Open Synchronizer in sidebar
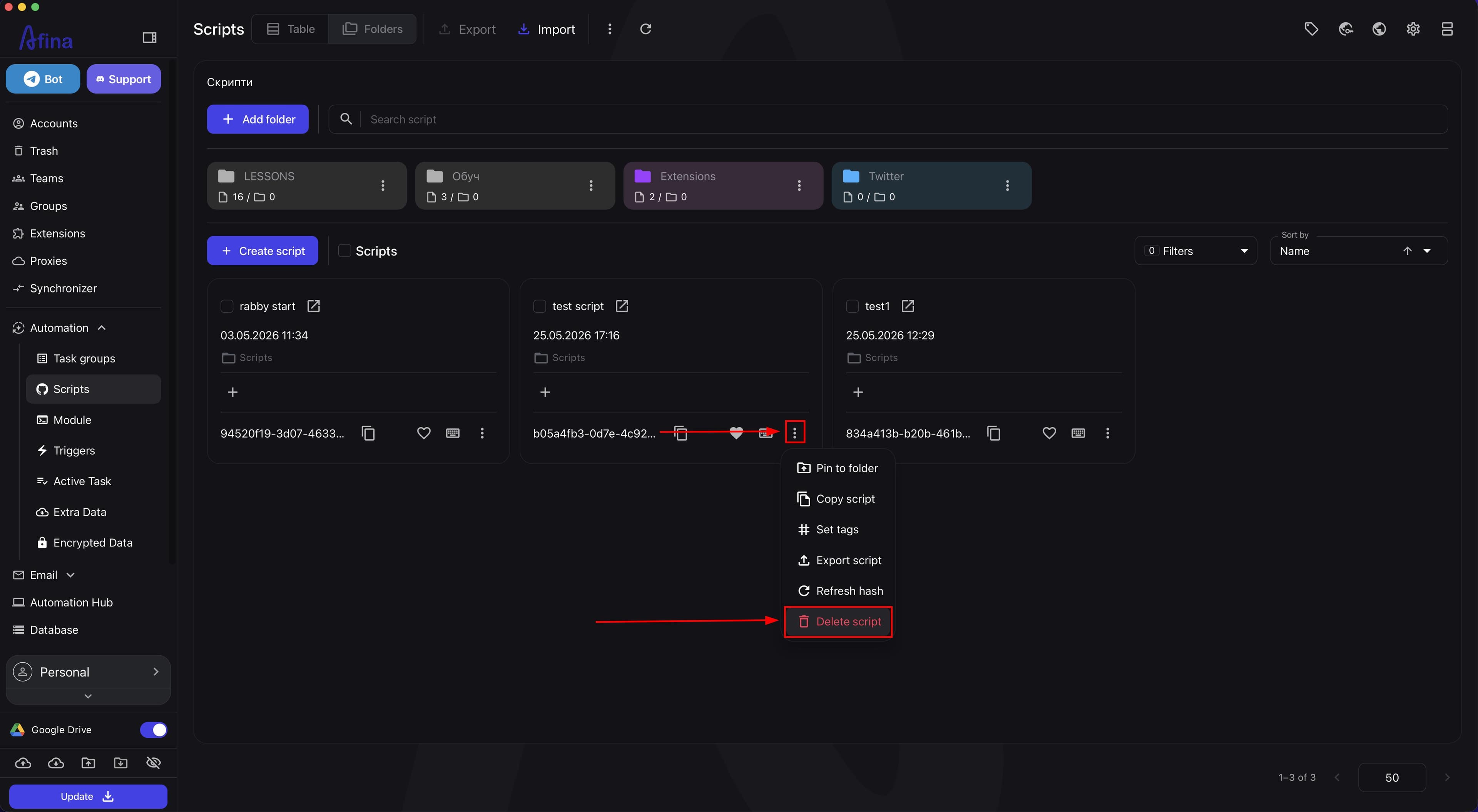The image size is (1478, 812). 84,288
